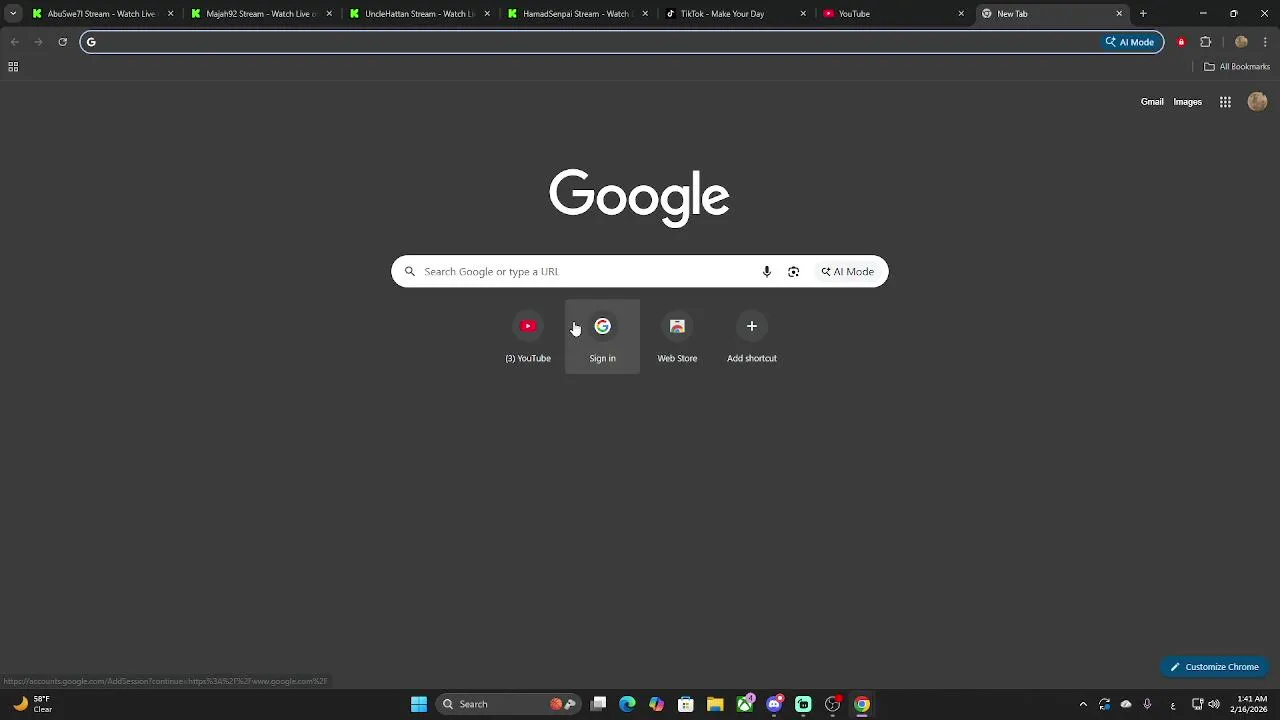Viewport: 1280px width, 720px height.
Task: Open the weather widget showing 58°F Clear
Action: pyautogui.click(x=32, y=704)
